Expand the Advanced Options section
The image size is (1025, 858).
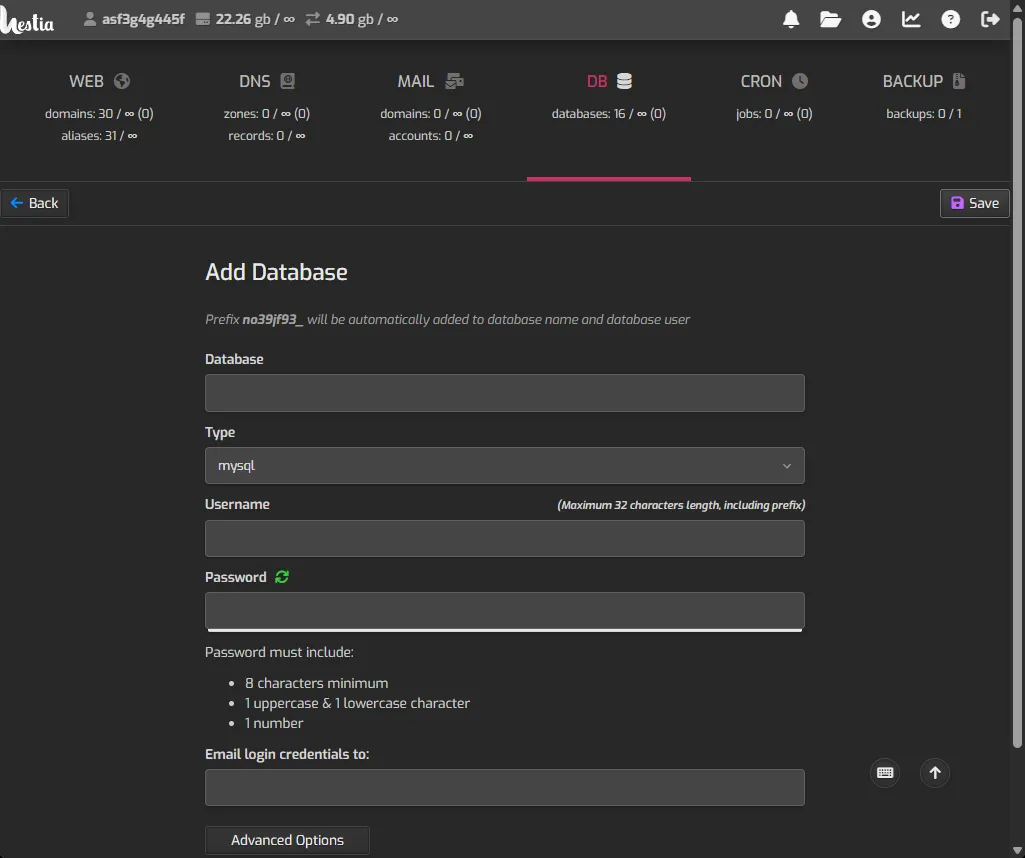click(287, 840)
